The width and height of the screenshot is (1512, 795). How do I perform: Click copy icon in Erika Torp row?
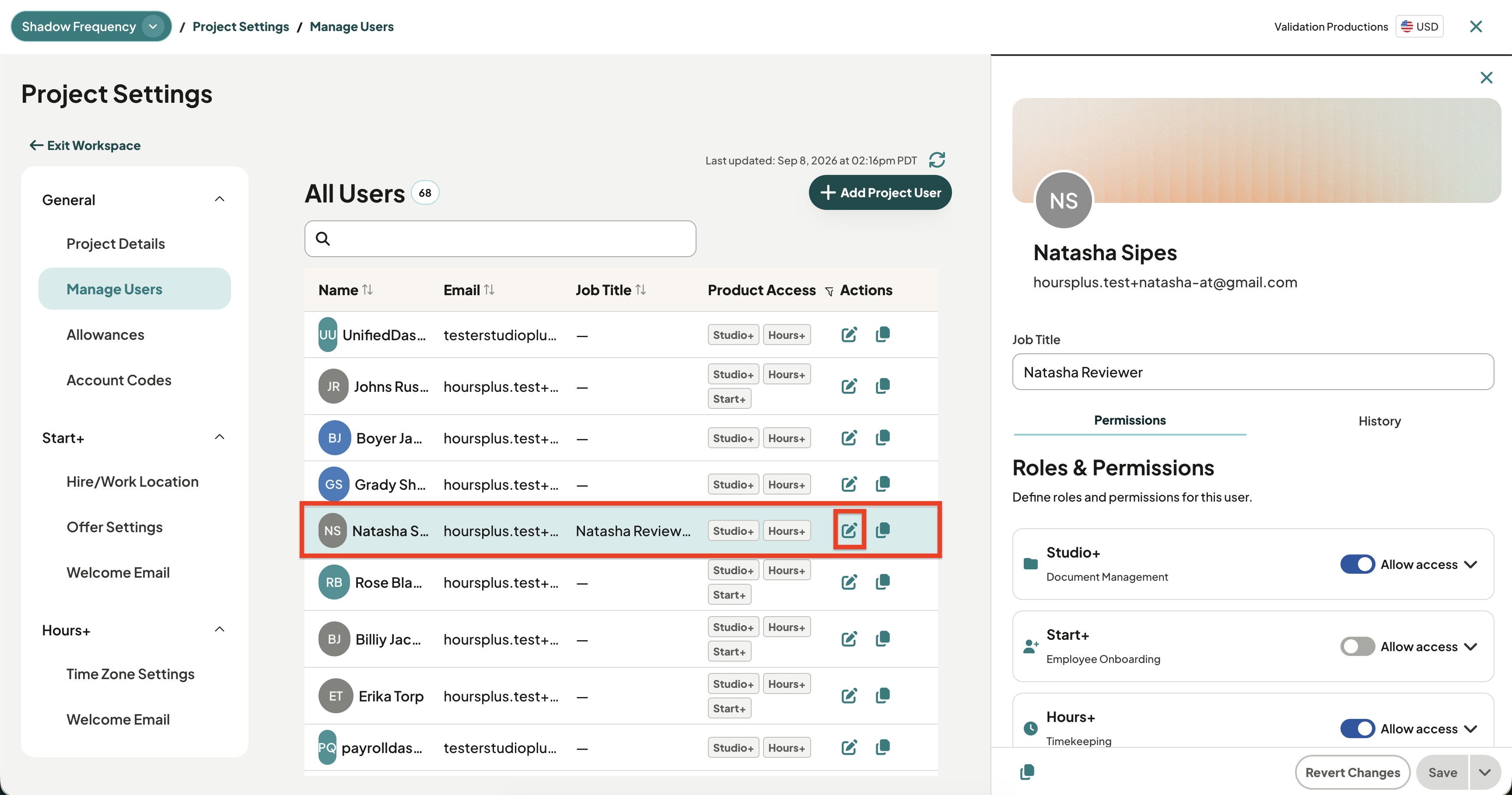coord(882,696)
